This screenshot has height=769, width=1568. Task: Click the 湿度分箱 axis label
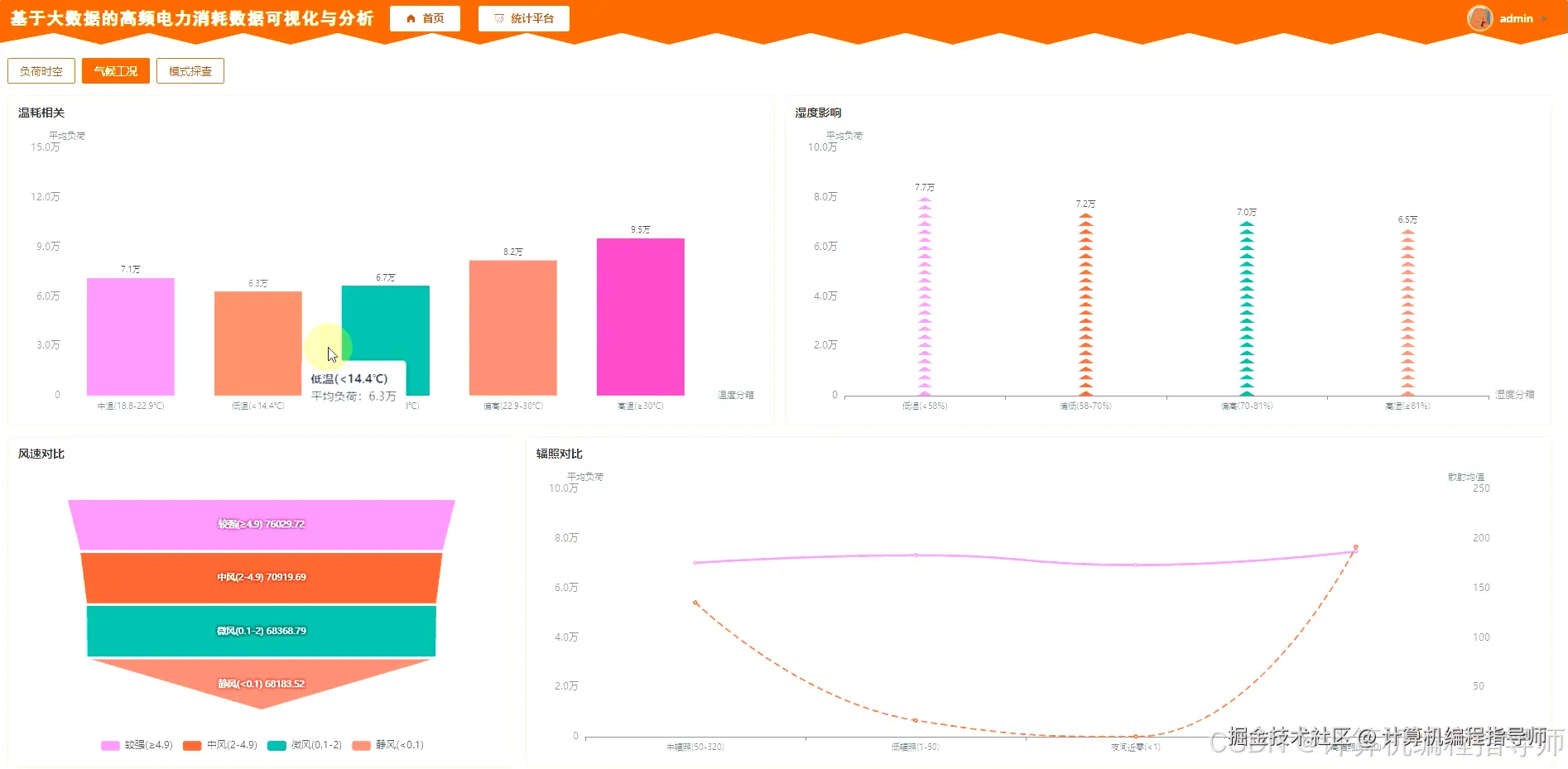(x=1515, y=394)
